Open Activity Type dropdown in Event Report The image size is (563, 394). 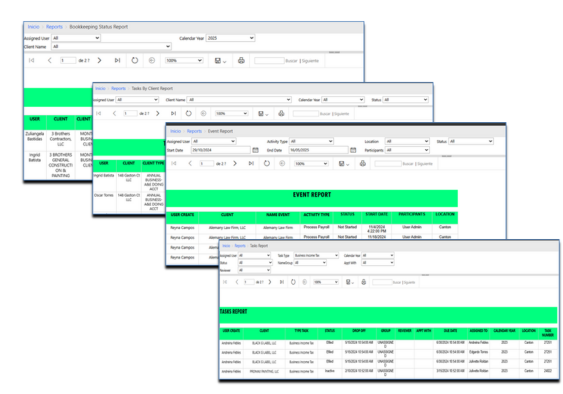[x=311, y=141]
